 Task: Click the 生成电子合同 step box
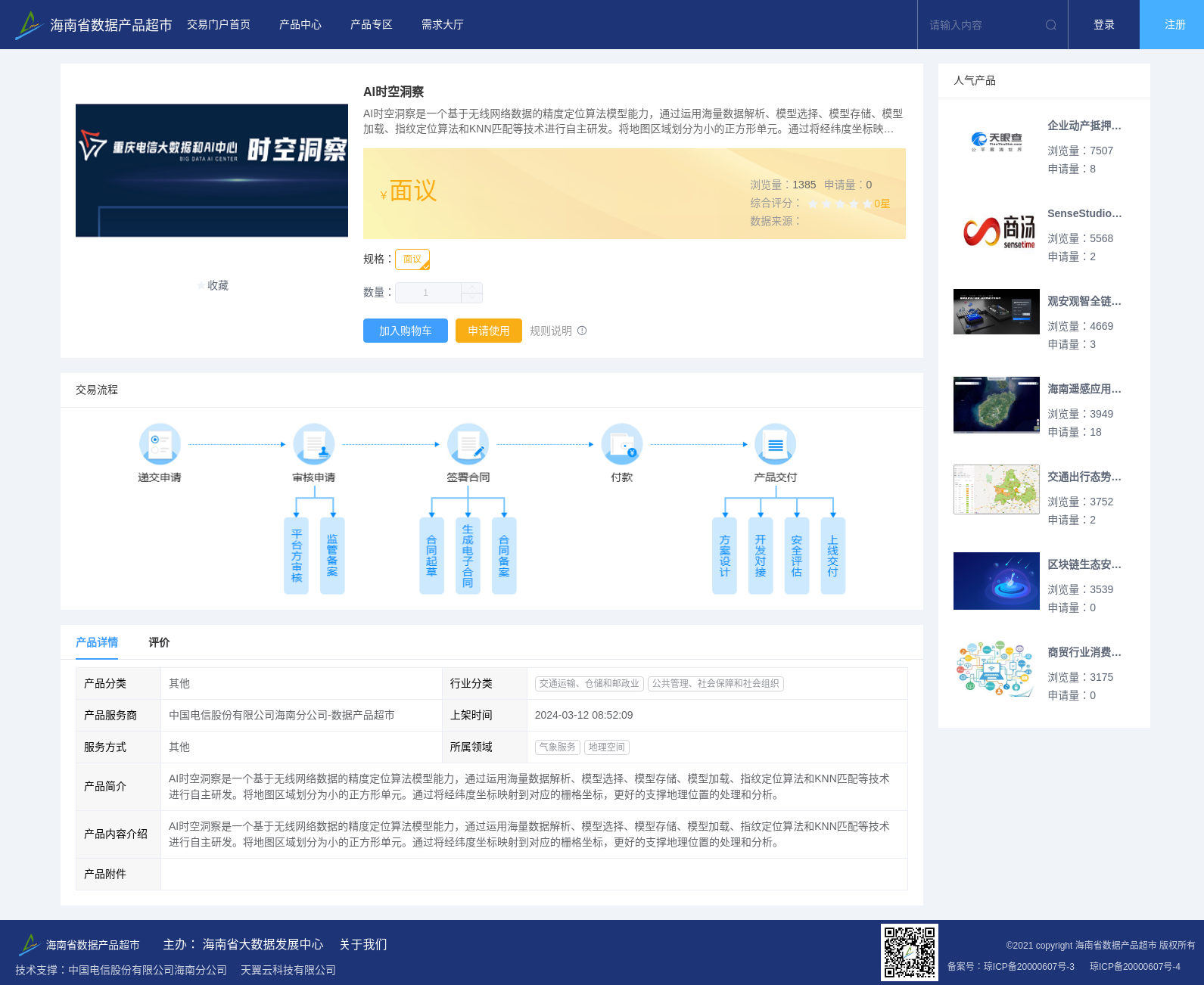click(468, 556)
